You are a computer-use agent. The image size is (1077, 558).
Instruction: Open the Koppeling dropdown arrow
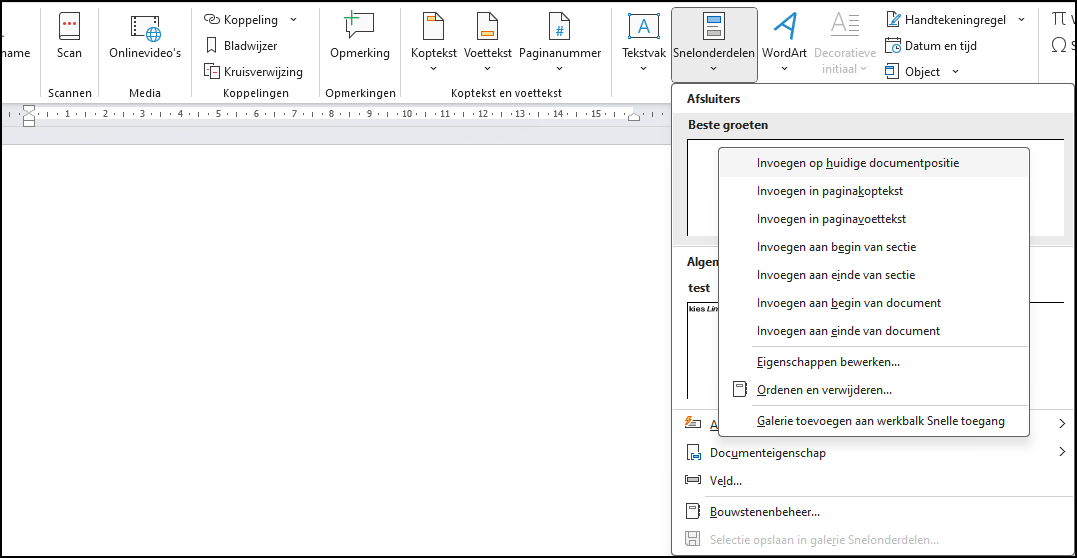point(293,19)
